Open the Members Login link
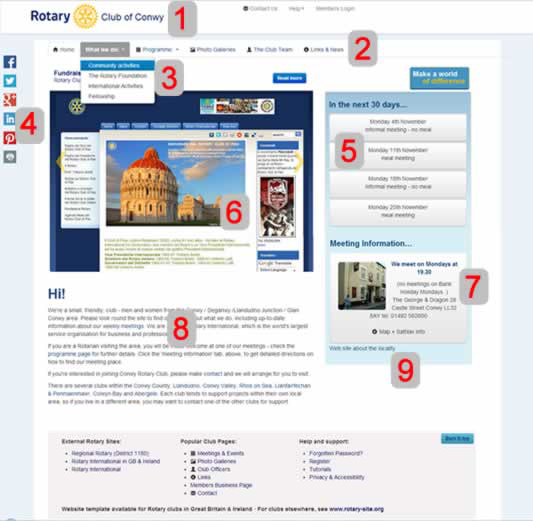 (x=335, y=8)
